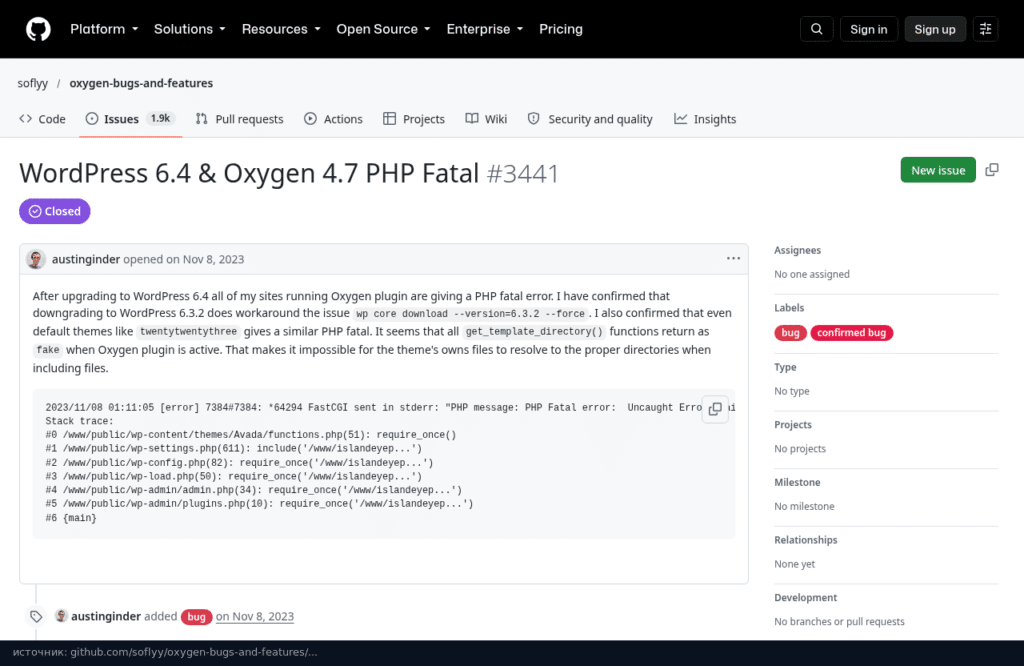Open the oxygen-bugs-and-features repository link
Screen dimensions: 1024x666
141,83
